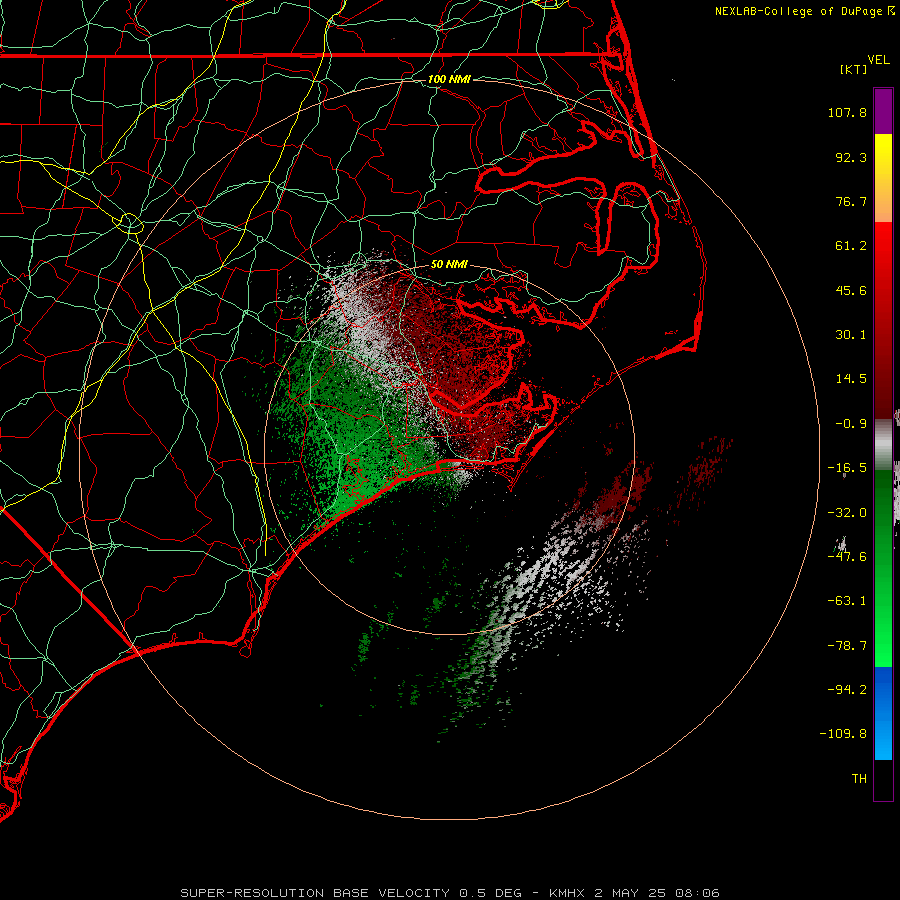The width and height of the screenshot is (900, 900).
Task: Click the -47.6 scale label
Action: (847, 557)
